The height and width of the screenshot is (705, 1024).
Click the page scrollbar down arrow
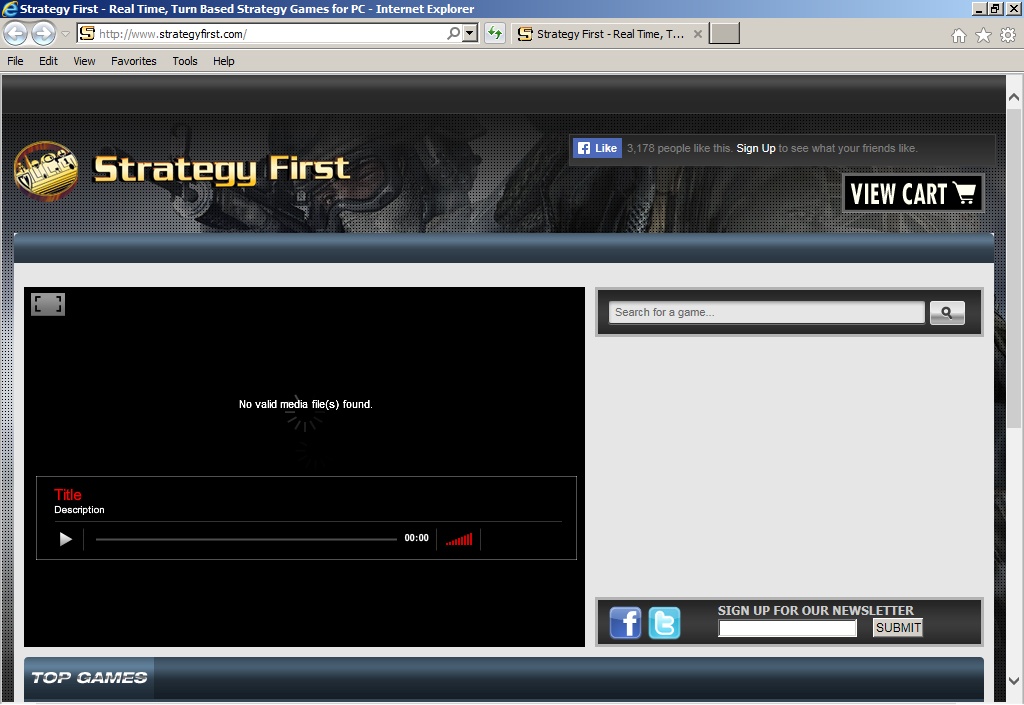(1014, 681)
